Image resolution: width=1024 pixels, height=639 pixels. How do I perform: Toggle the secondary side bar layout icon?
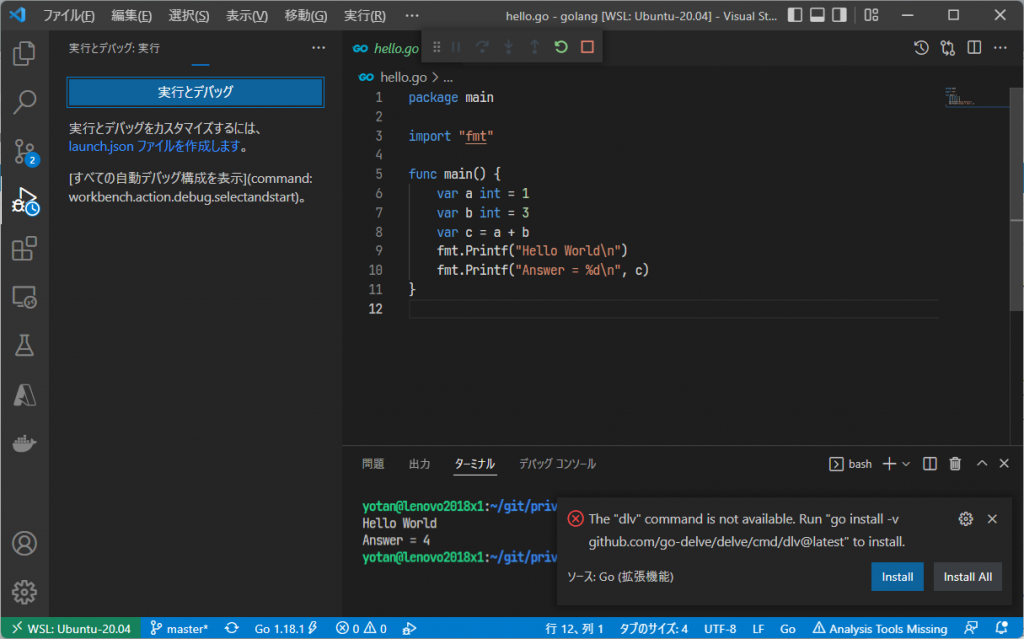coord(839,15)
